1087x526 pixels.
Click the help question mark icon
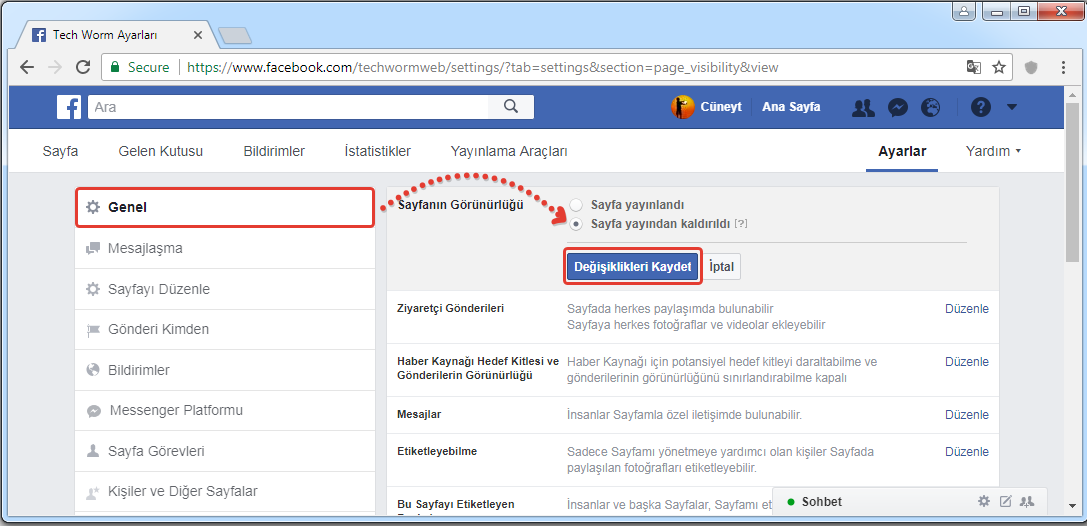point(980,107)
